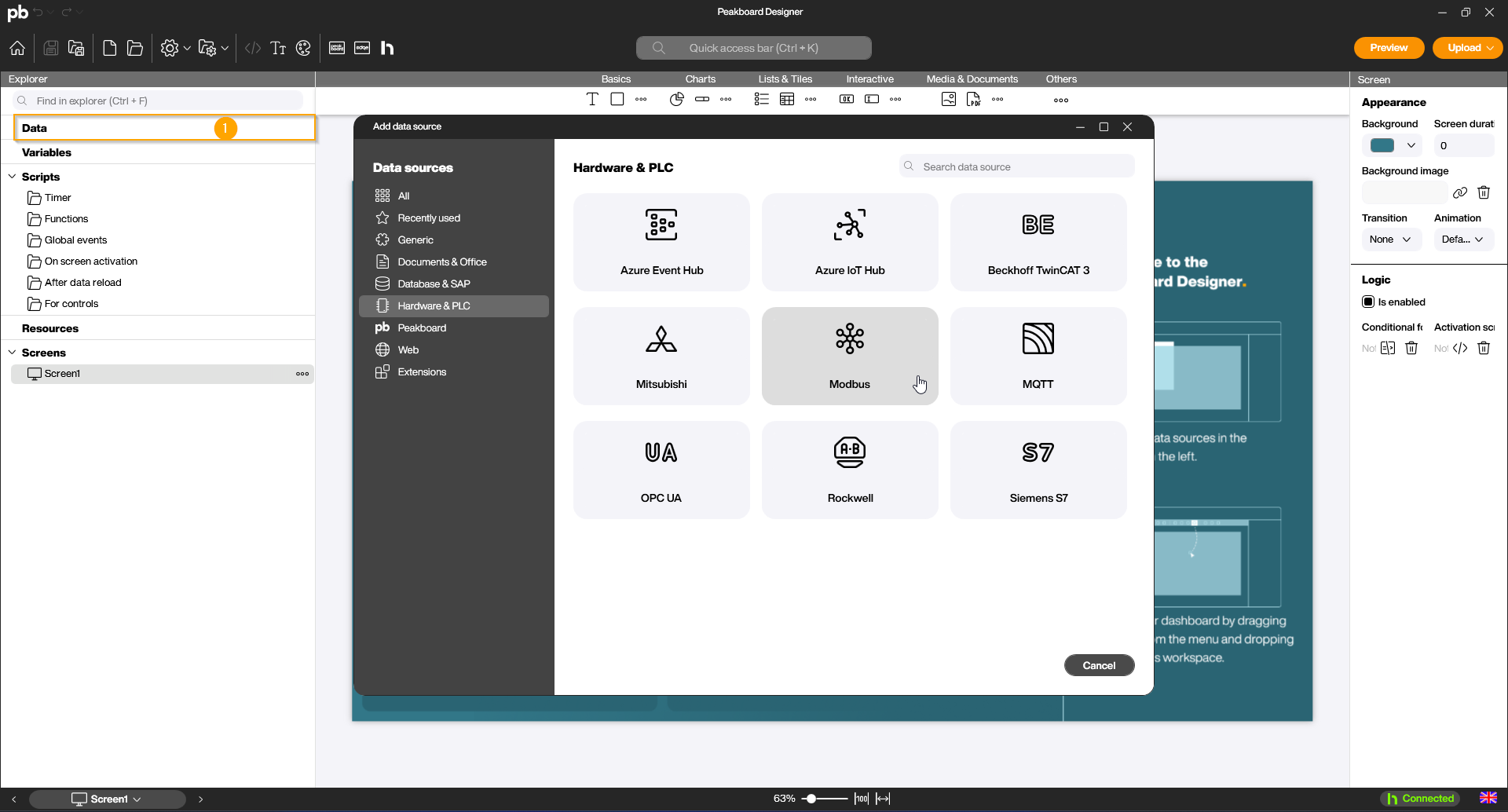Image resolution: width=1508 pixels, height=812 pixels.
Task: Select the List control icon
Action: (x=762, y=99)
